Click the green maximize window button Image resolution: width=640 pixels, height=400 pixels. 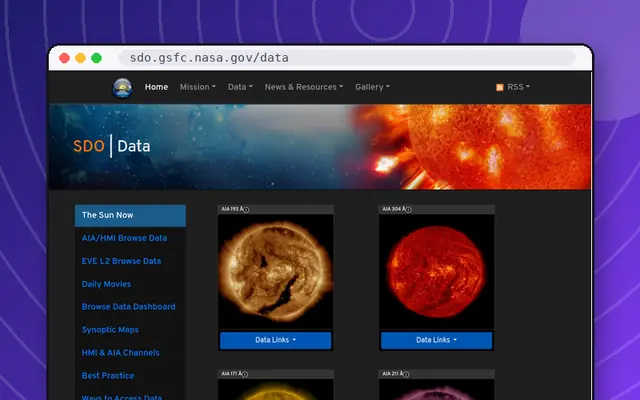click(96, 58)
